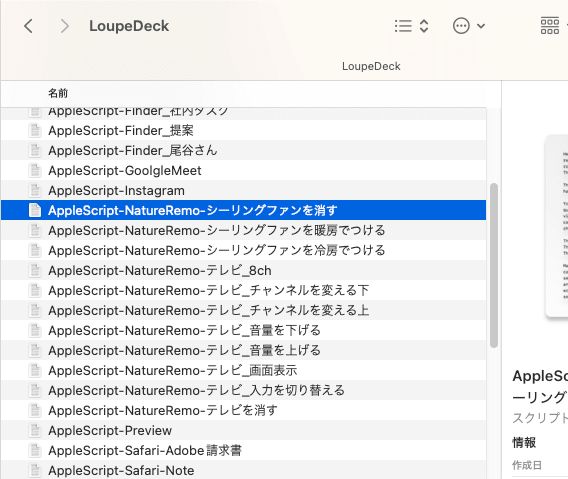Click icon of selected シーリングファンを消す file

click(35, 210)
